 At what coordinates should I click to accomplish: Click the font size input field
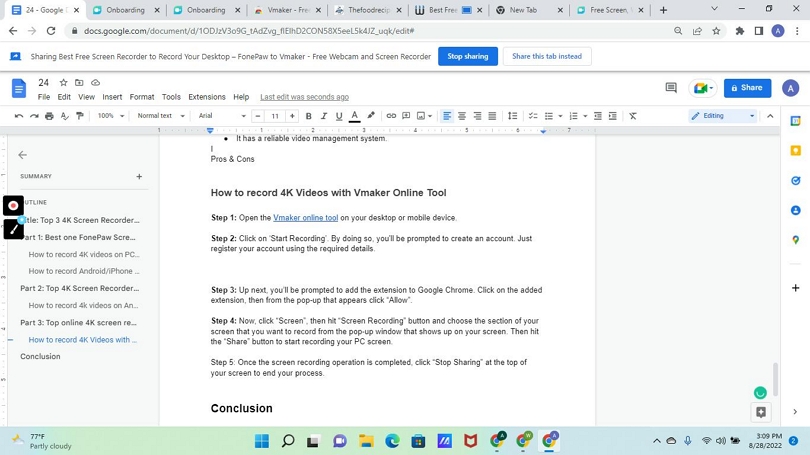(x=275, y=116)
